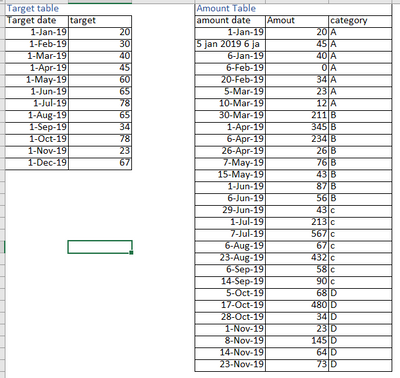This screenshot has height=378, width=400.
Task: Click the target value 78 for 1-Jul-19
Action: (100, 104)
